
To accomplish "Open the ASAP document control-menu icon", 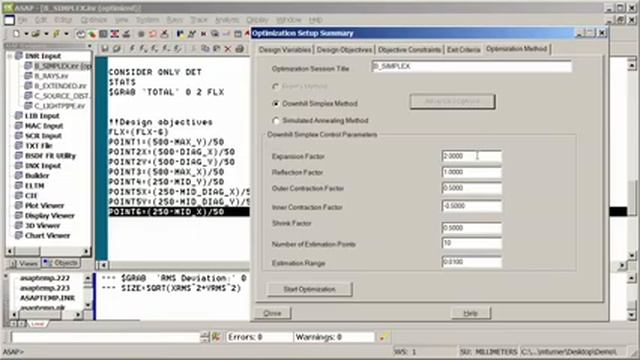I will [x=9, y=20].
